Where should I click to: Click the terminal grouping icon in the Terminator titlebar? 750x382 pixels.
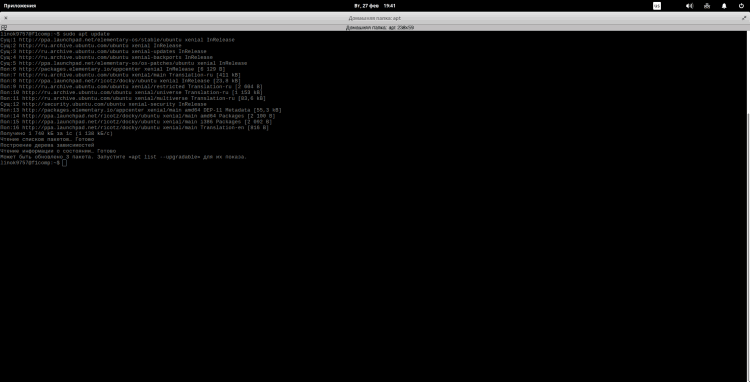pyautogui.click(x=4, y=28)
